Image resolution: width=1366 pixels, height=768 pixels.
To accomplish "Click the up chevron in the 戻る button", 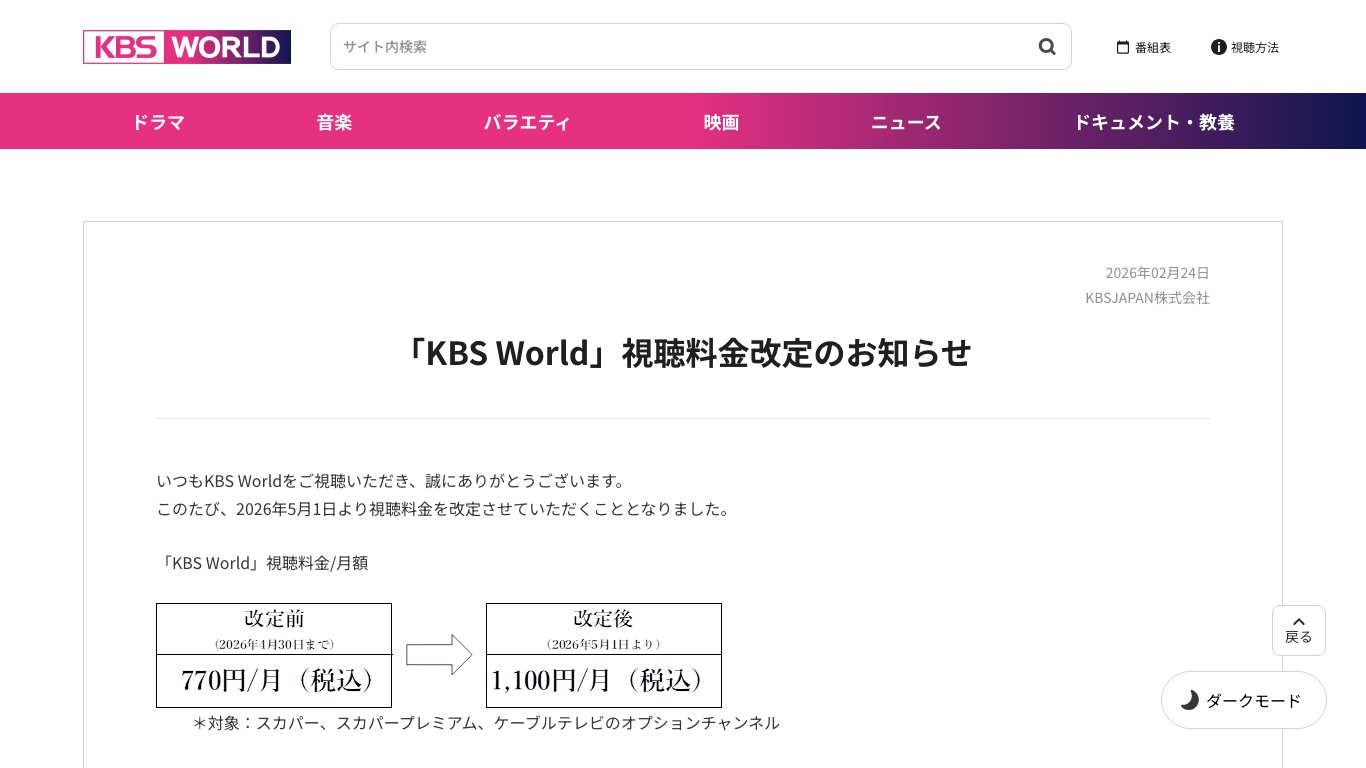I will pyautogui.click(x=1299, y=621).
